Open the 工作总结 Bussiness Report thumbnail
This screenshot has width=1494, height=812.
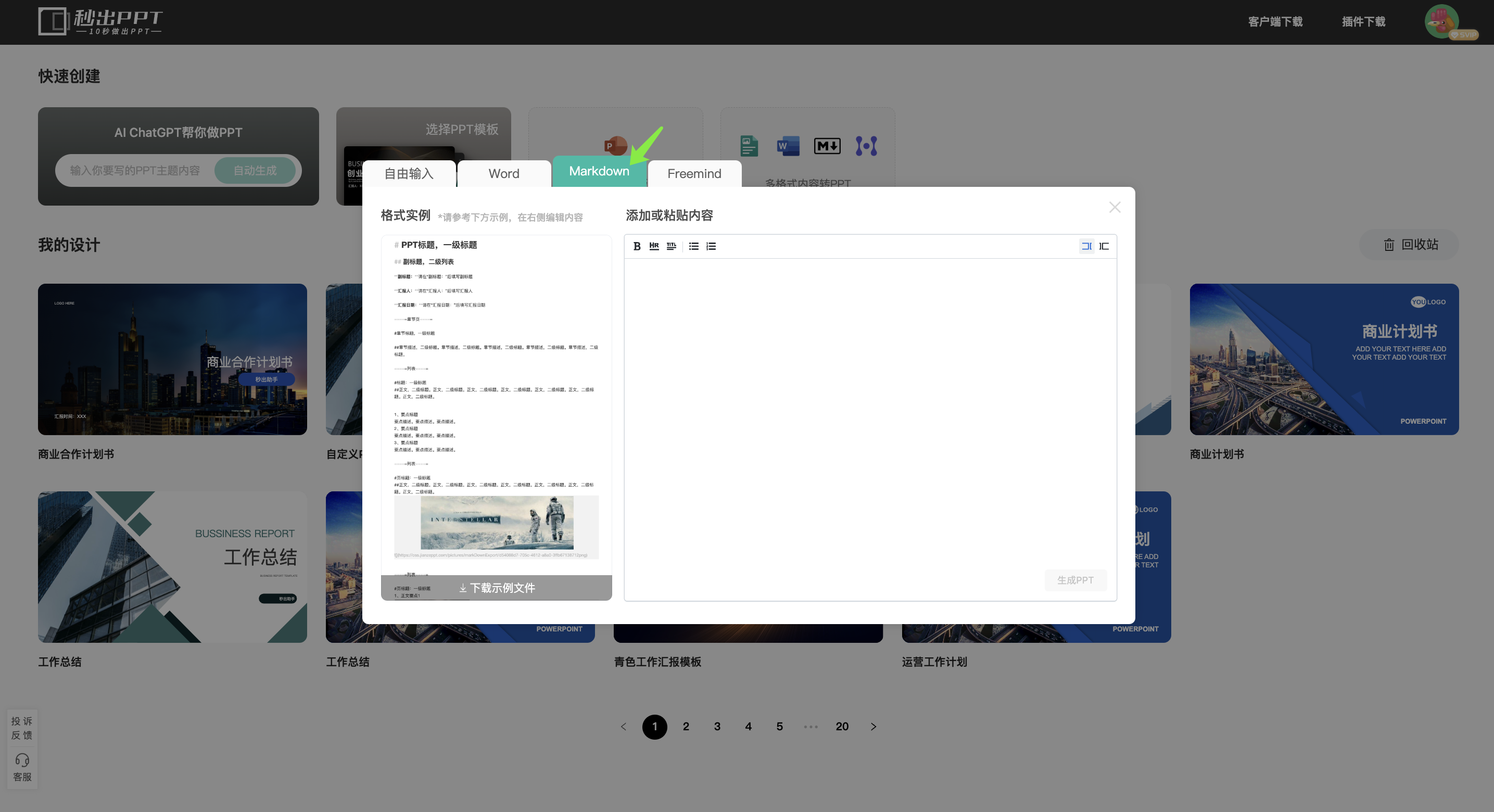(172, 567)
